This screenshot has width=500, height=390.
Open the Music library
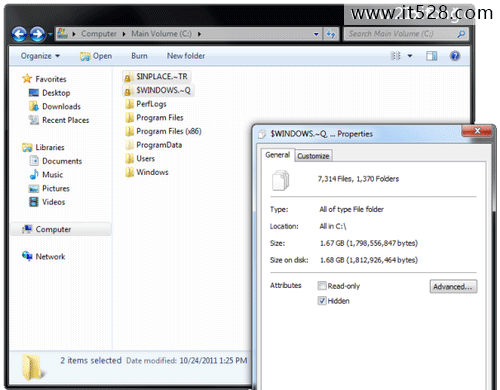click(x=52, y=175)
